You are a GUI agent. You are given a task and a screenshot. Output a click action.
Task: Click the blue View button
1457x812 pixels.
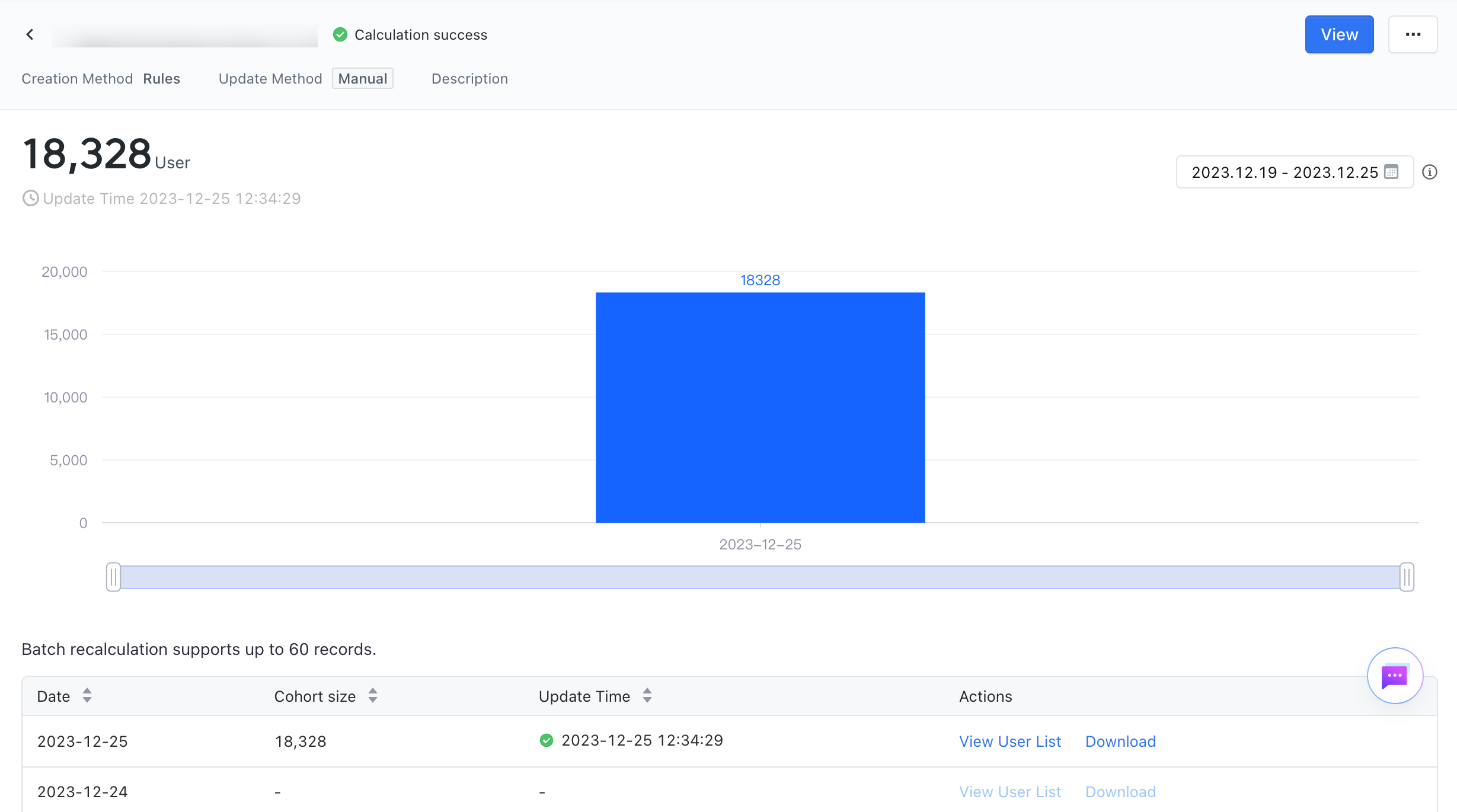point(1340,34)
